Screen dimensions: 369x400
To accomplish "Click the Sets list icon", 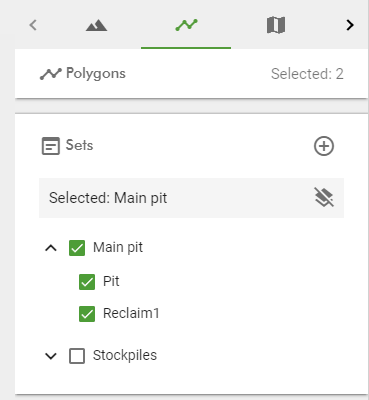I will coord(51,146).
